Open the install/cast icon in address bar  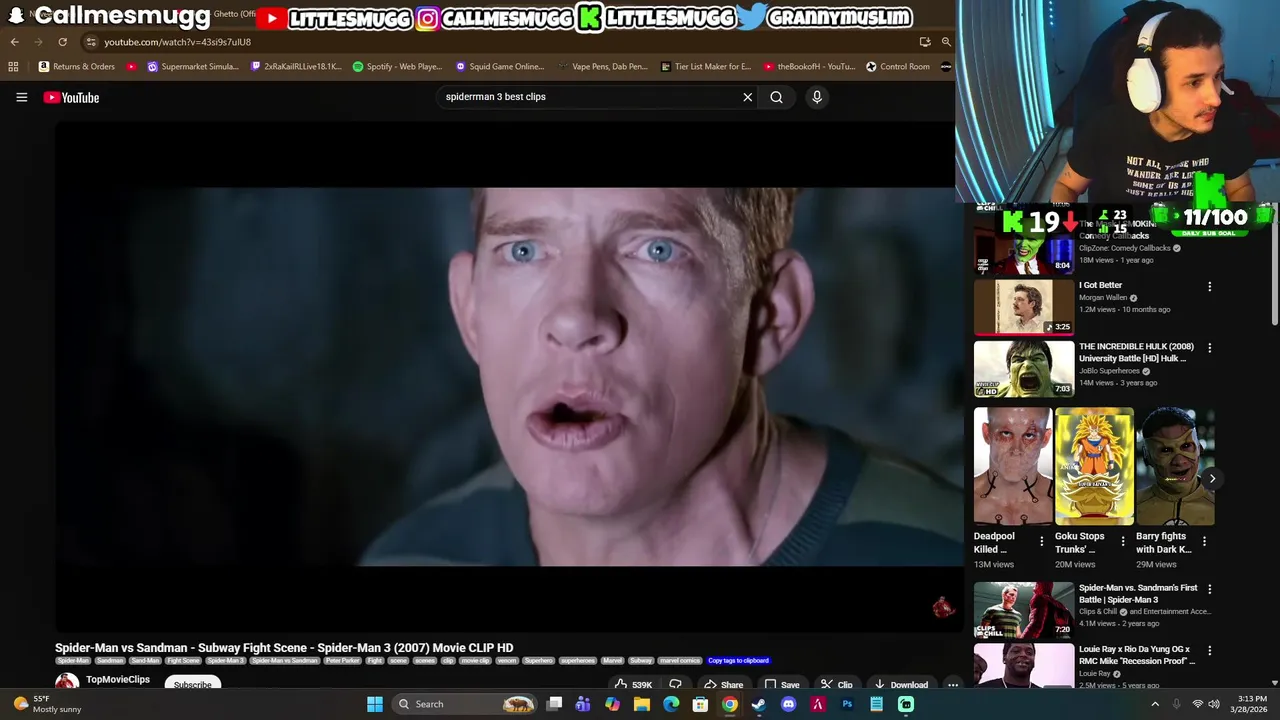coord(925,42)
